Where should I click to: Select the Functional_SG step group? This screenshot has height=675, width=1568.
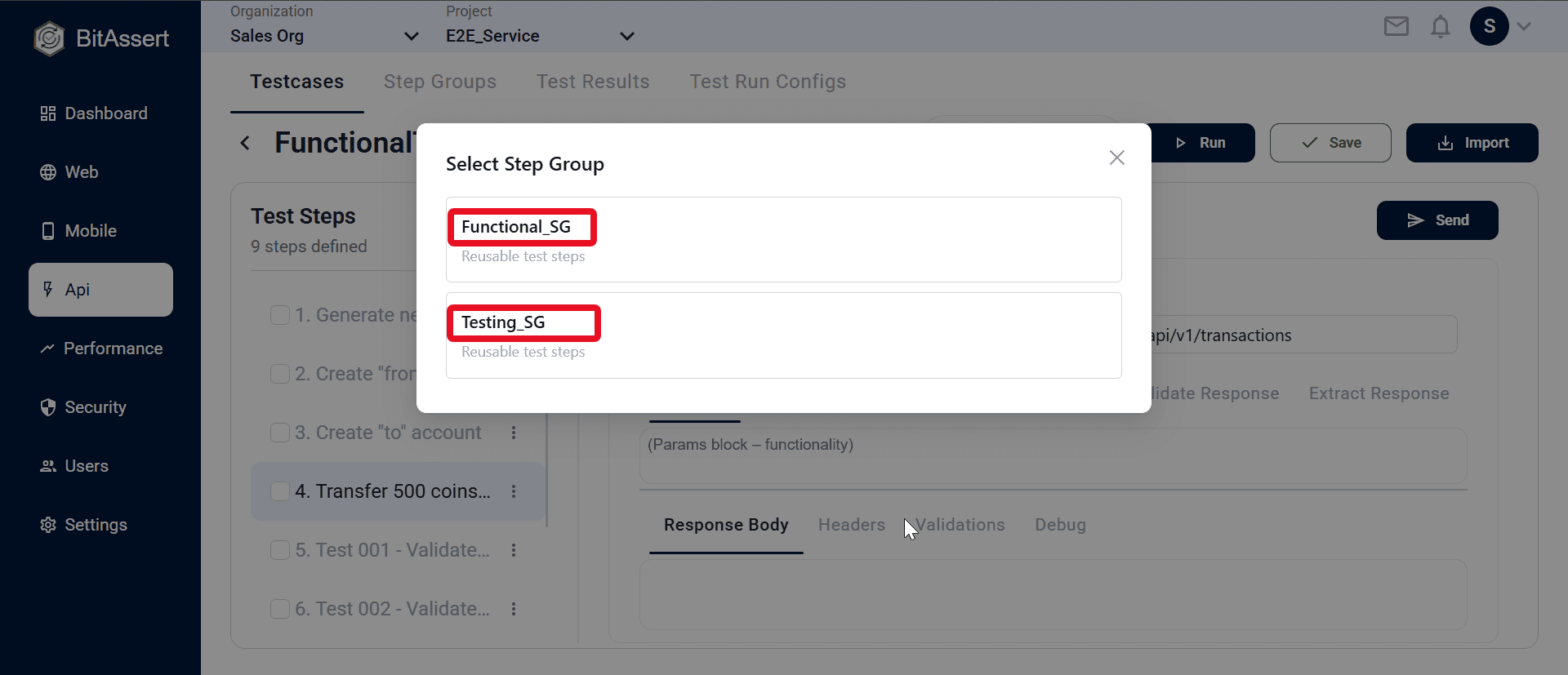click(x=784, y=239)
